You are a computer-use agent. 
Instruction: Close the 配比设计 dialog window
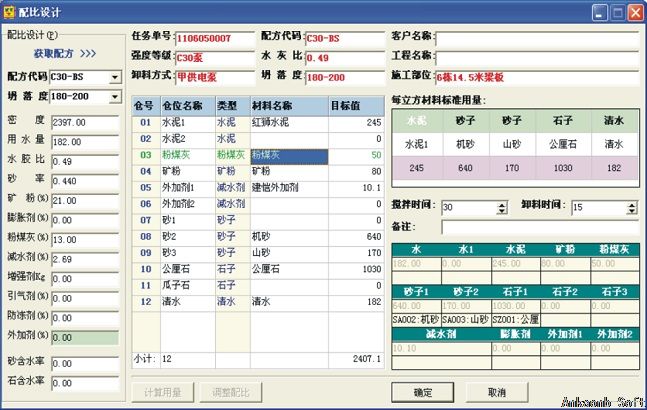[633, 12]
